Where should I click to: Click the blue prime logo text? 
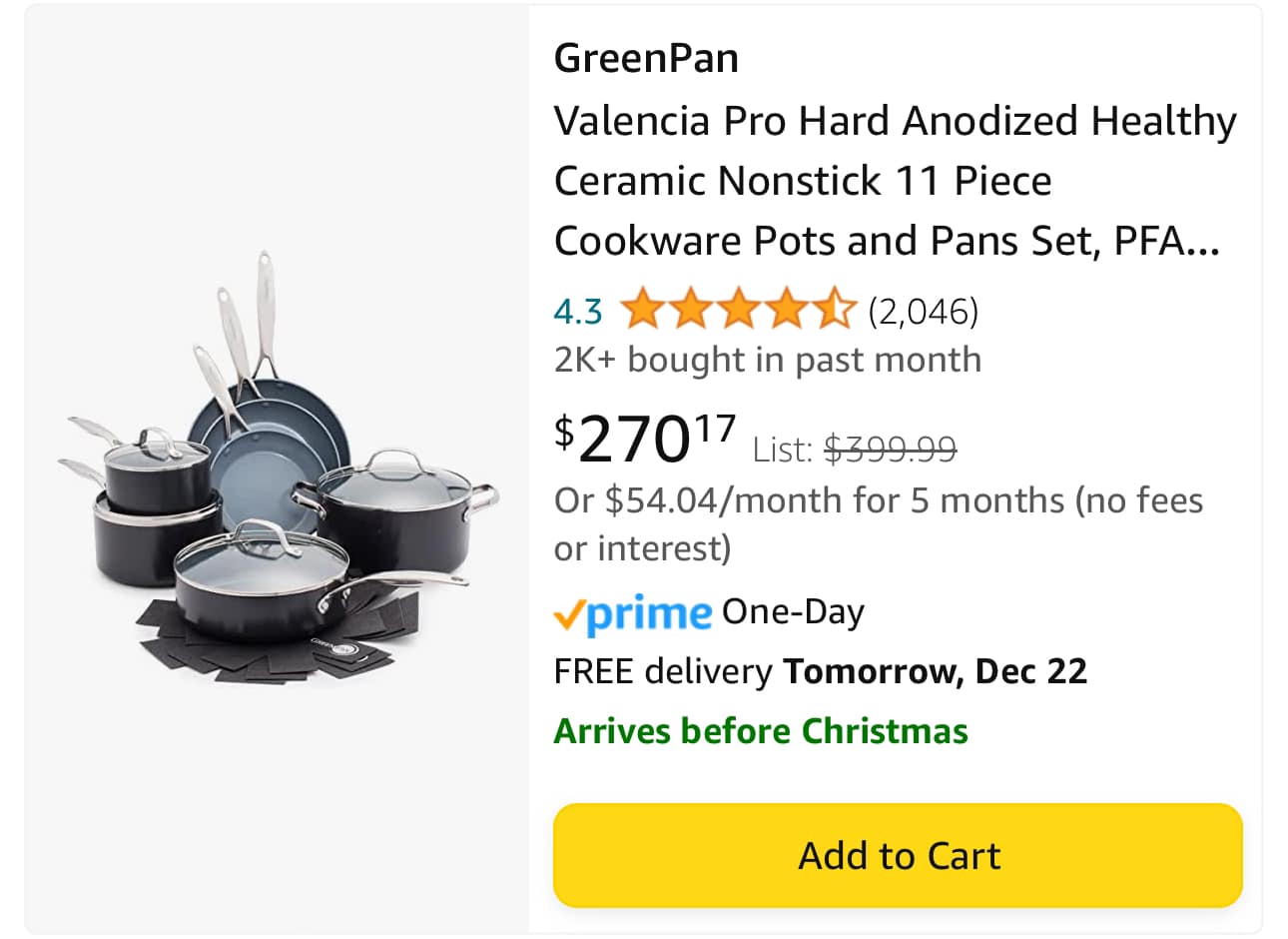649,613
